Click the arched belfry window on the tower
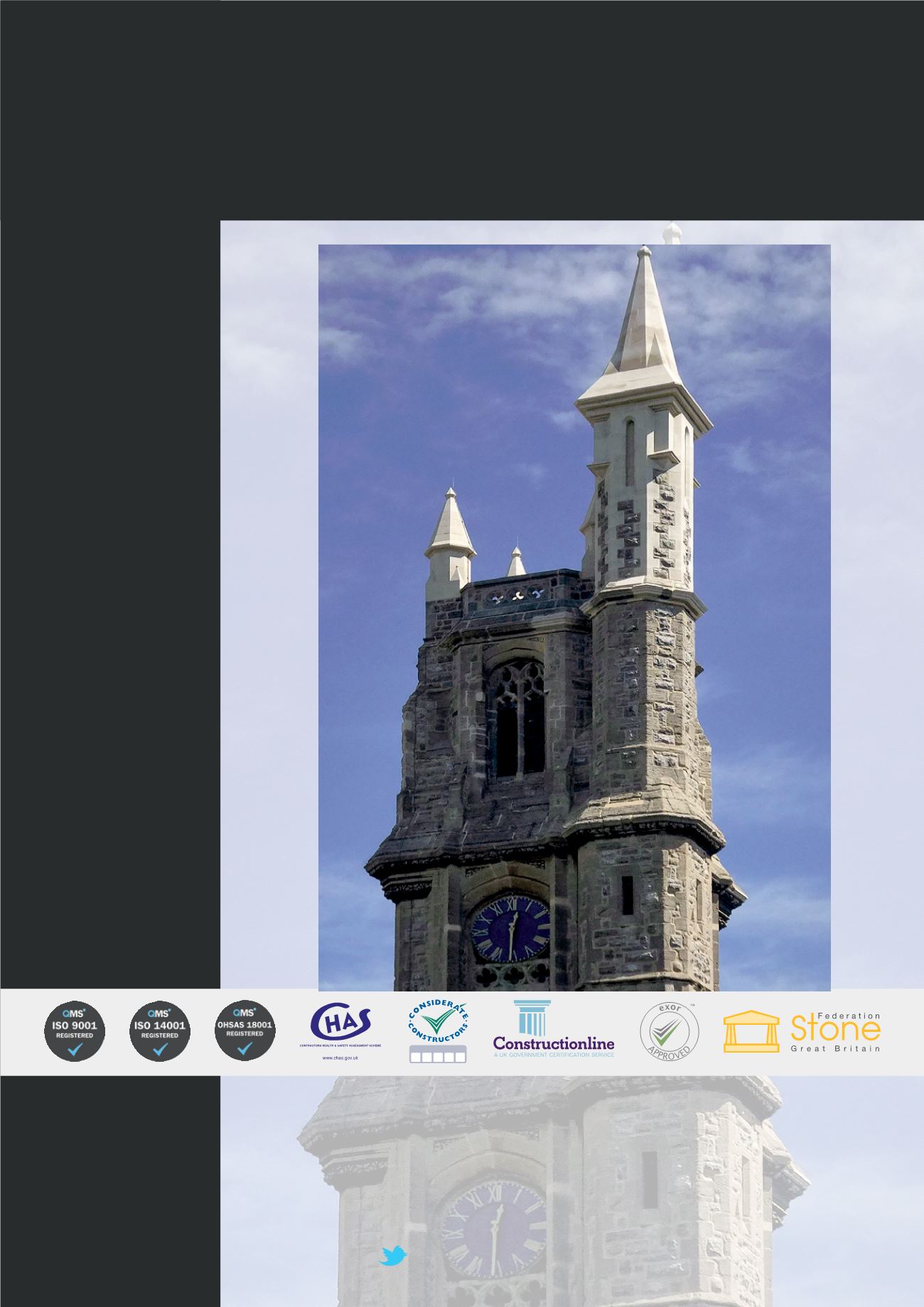 (x=517, y=719)
